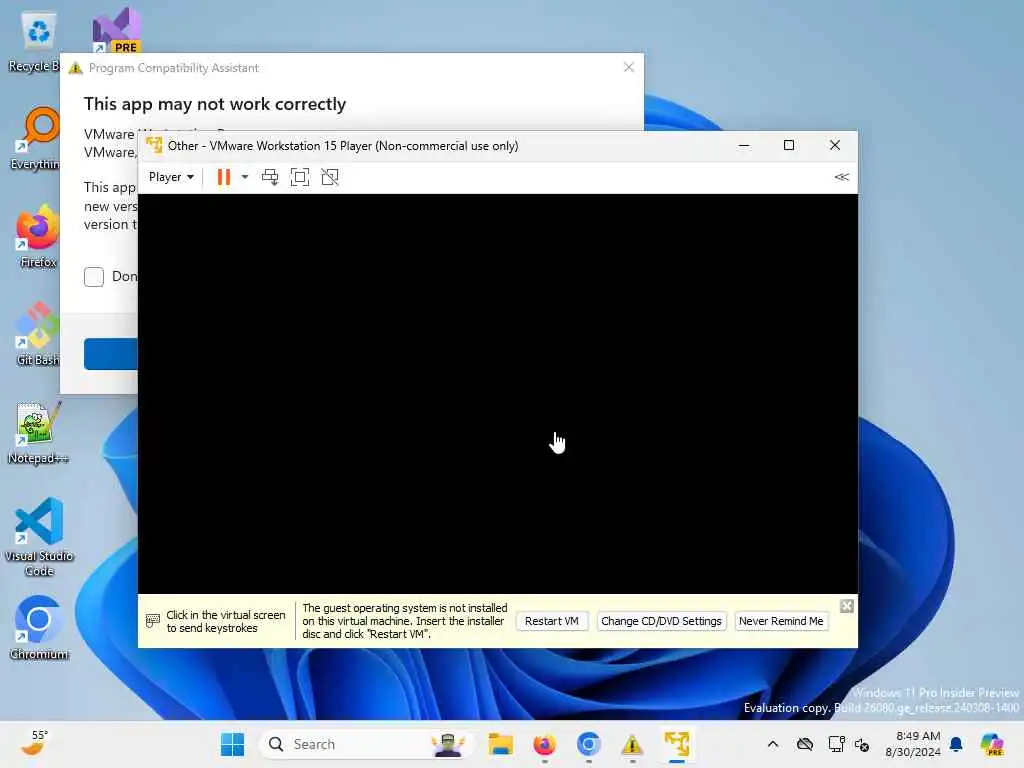Screen dimensions: 1024x768
Task: Open the Player menu in VMware
Action: 171,177
